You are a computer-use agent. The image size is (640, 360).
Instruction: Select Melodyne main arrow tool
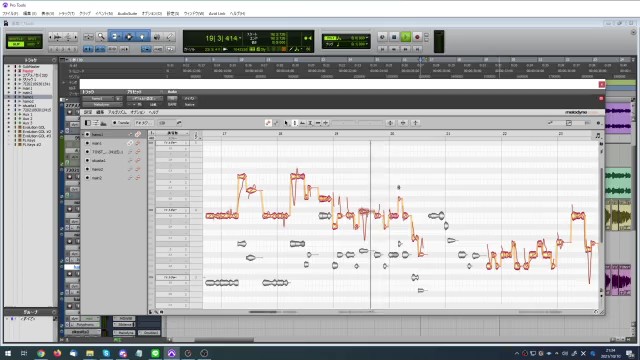coord(286,123)
